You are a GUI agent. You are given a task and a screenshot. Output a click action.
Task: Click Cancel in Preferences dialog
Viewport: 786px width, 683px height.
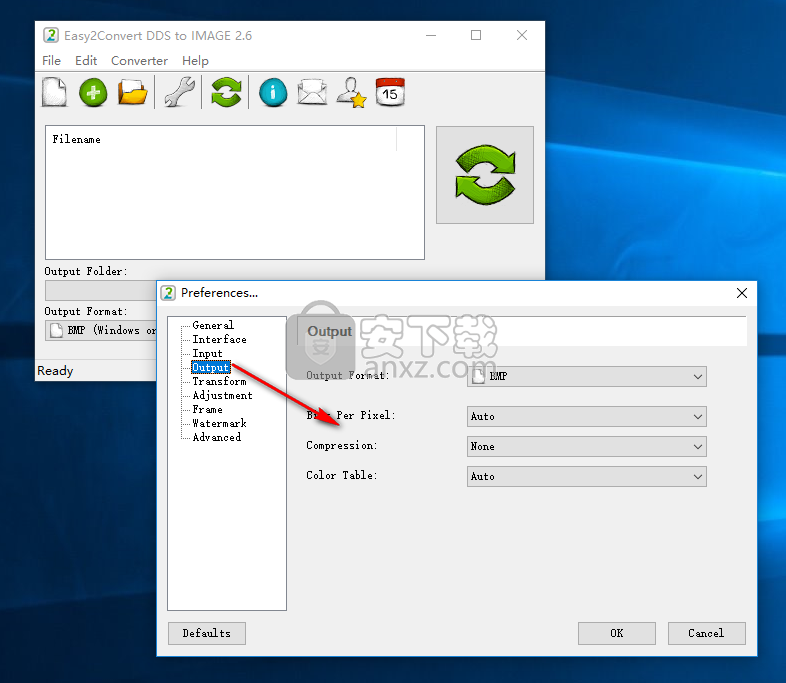[706, 633]
